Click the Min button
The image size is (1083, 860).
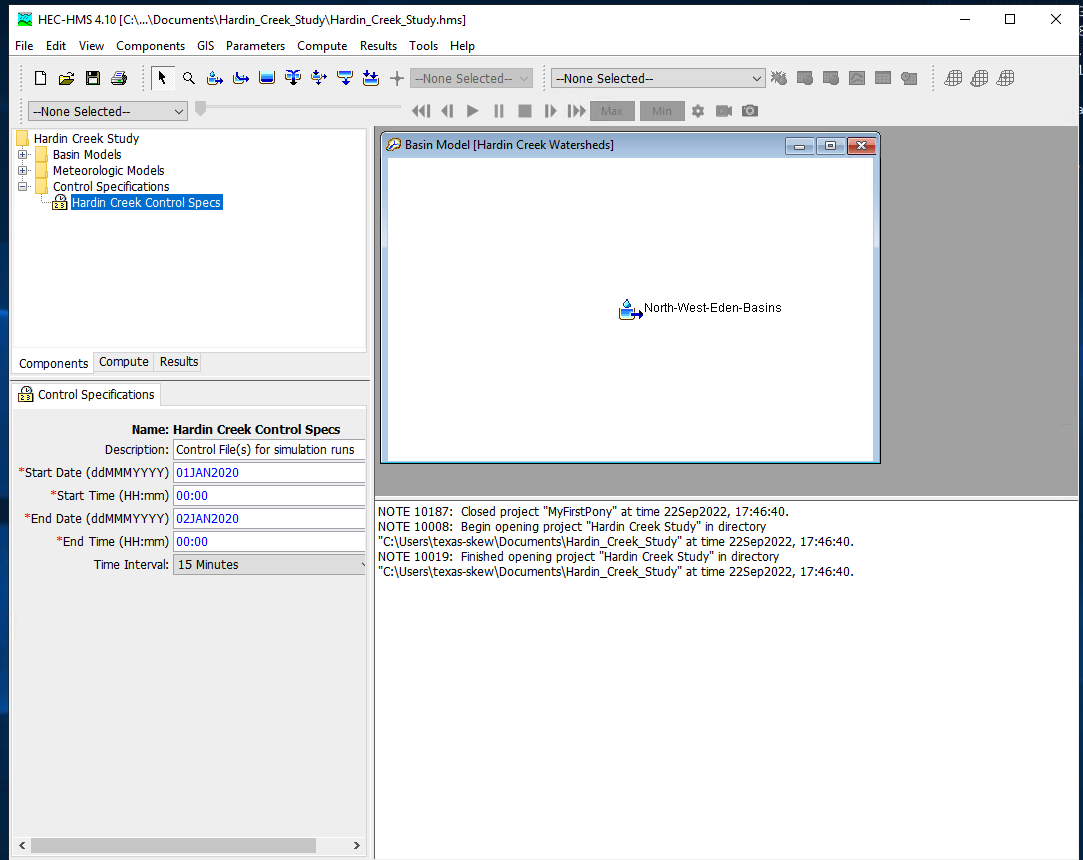point(662,111)
